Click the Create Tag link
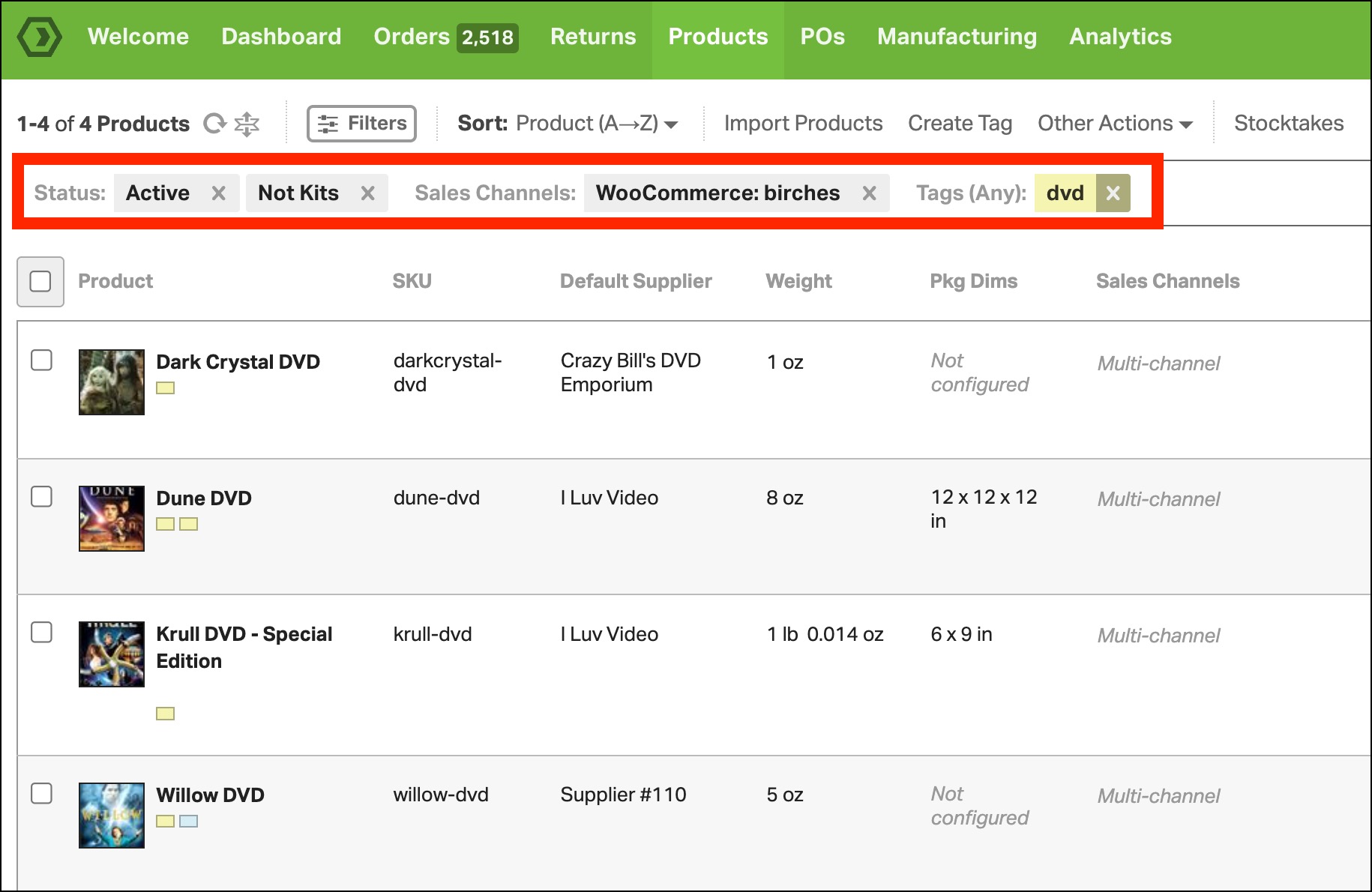 [x=960, y=124]
